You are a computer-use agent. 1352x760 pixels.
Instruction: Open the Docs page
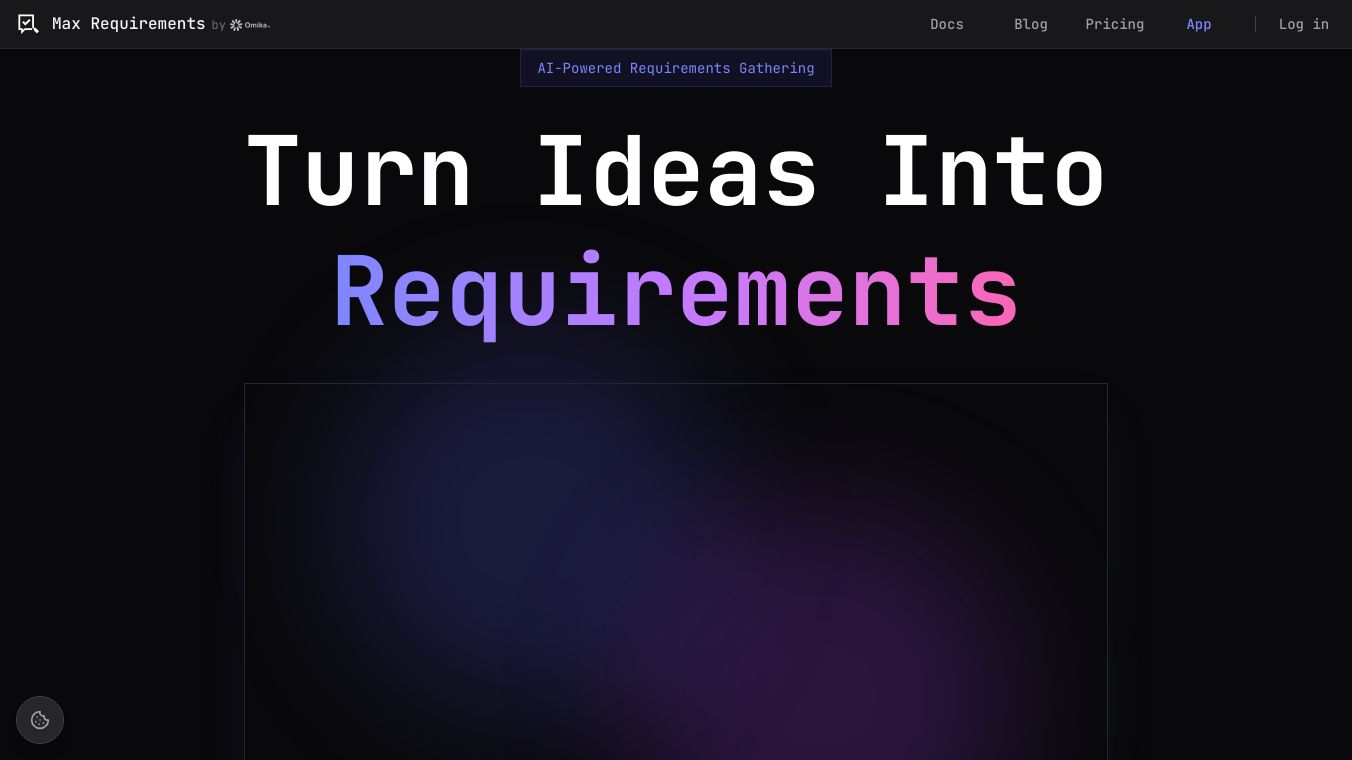946,24
